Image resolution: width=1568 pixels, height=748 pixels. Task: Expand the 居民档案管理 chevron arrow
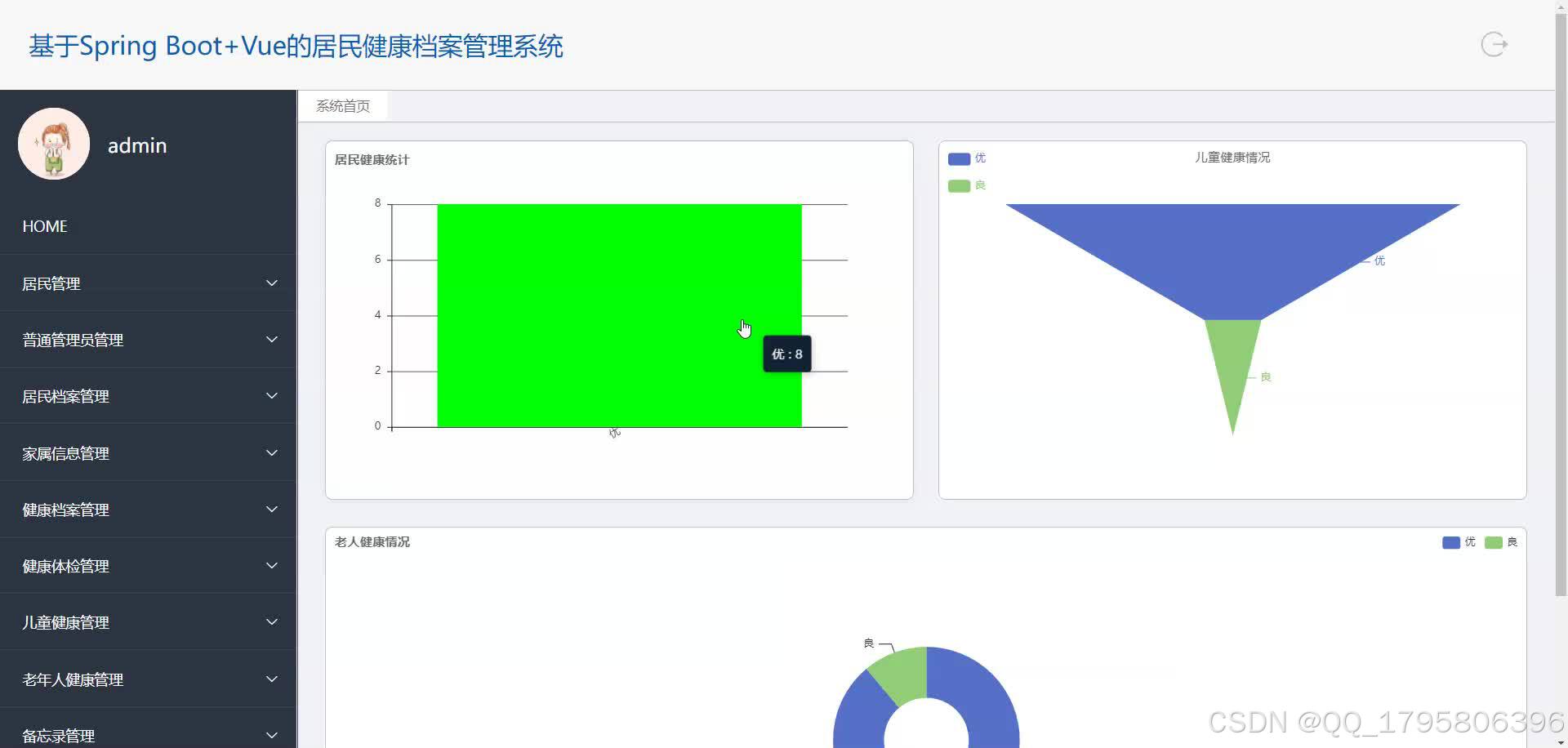click(x=272, y=396)
